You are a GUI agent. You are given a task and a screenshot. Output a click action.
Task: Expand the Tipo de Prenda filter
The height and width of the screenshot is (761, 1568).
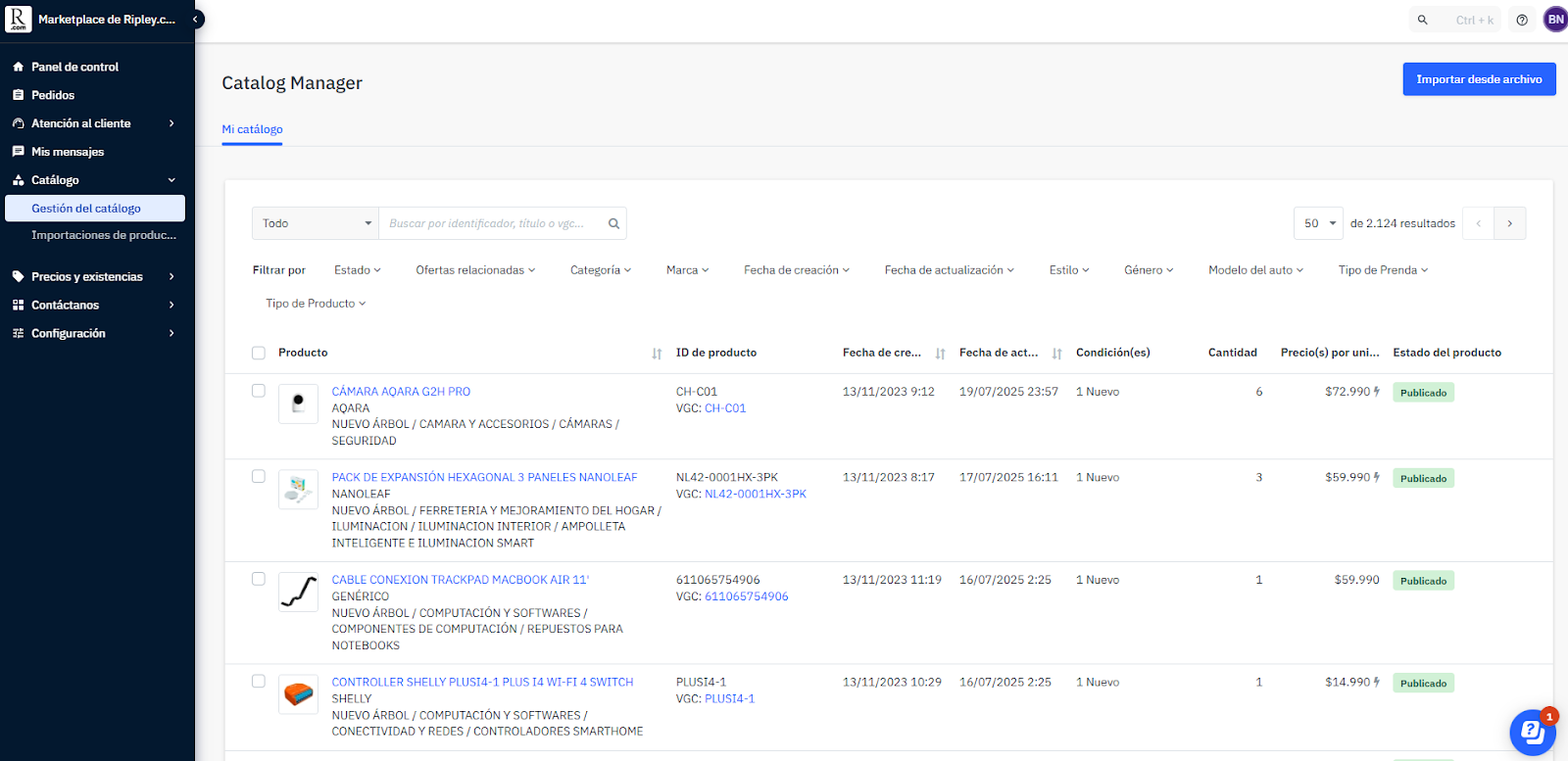(1383, 270)
